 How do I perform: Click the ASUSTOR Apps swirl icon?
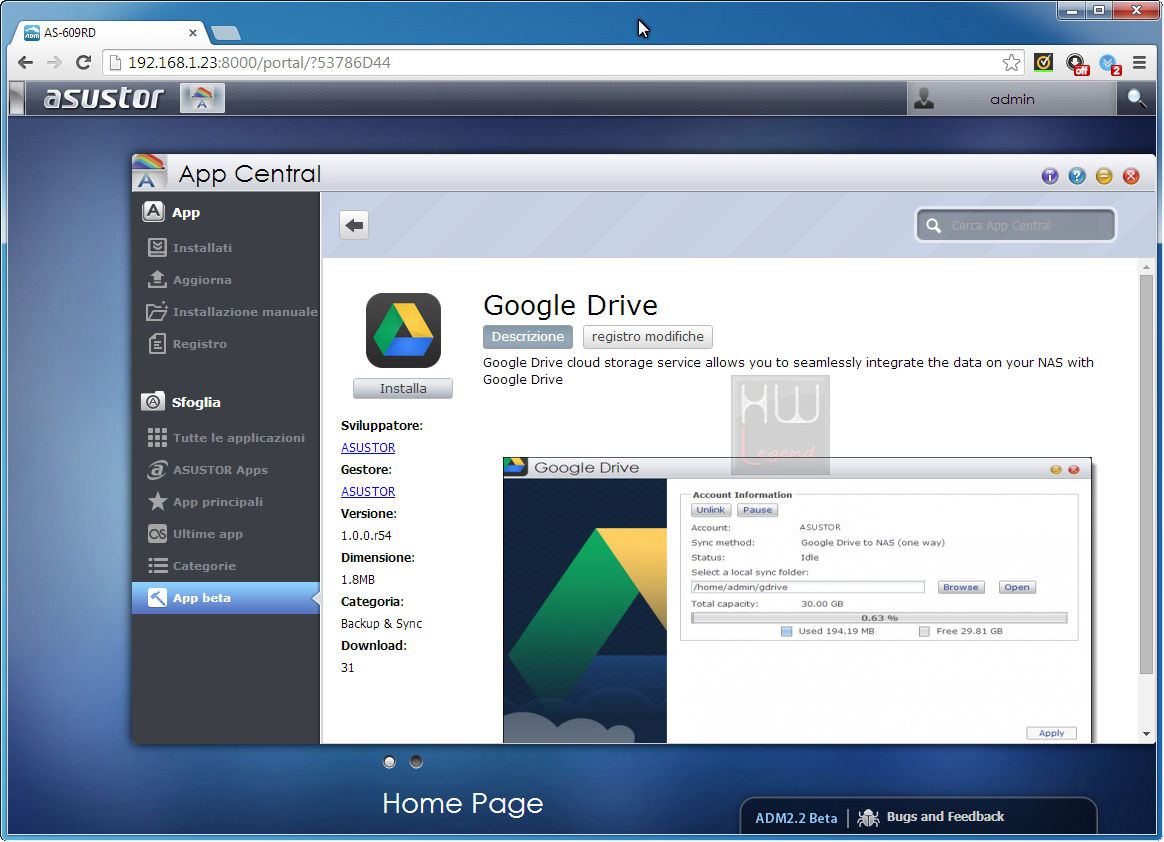[157, 470]
